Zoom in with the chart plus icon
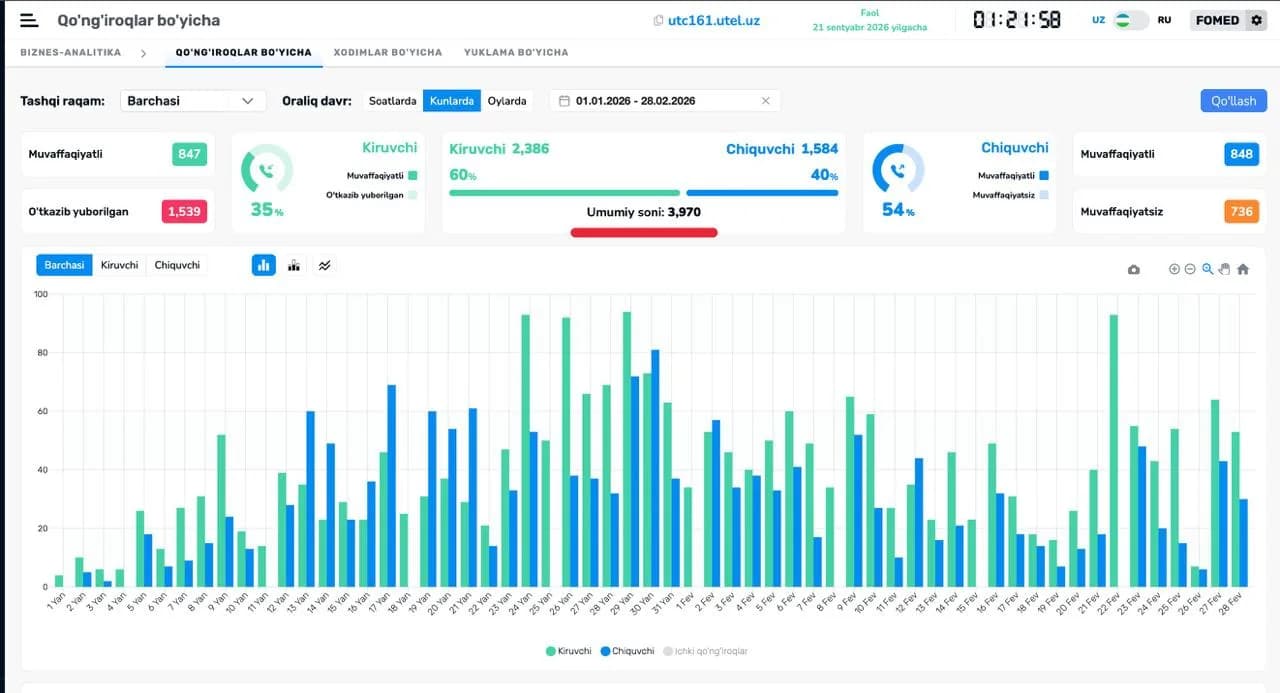This screenshot has height=693, width=1280. (1175, 269)
